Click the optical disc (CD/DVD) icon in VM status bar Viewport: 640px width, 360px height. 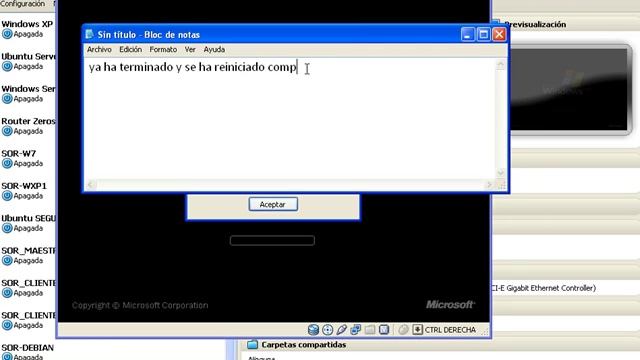click(327, 330)
